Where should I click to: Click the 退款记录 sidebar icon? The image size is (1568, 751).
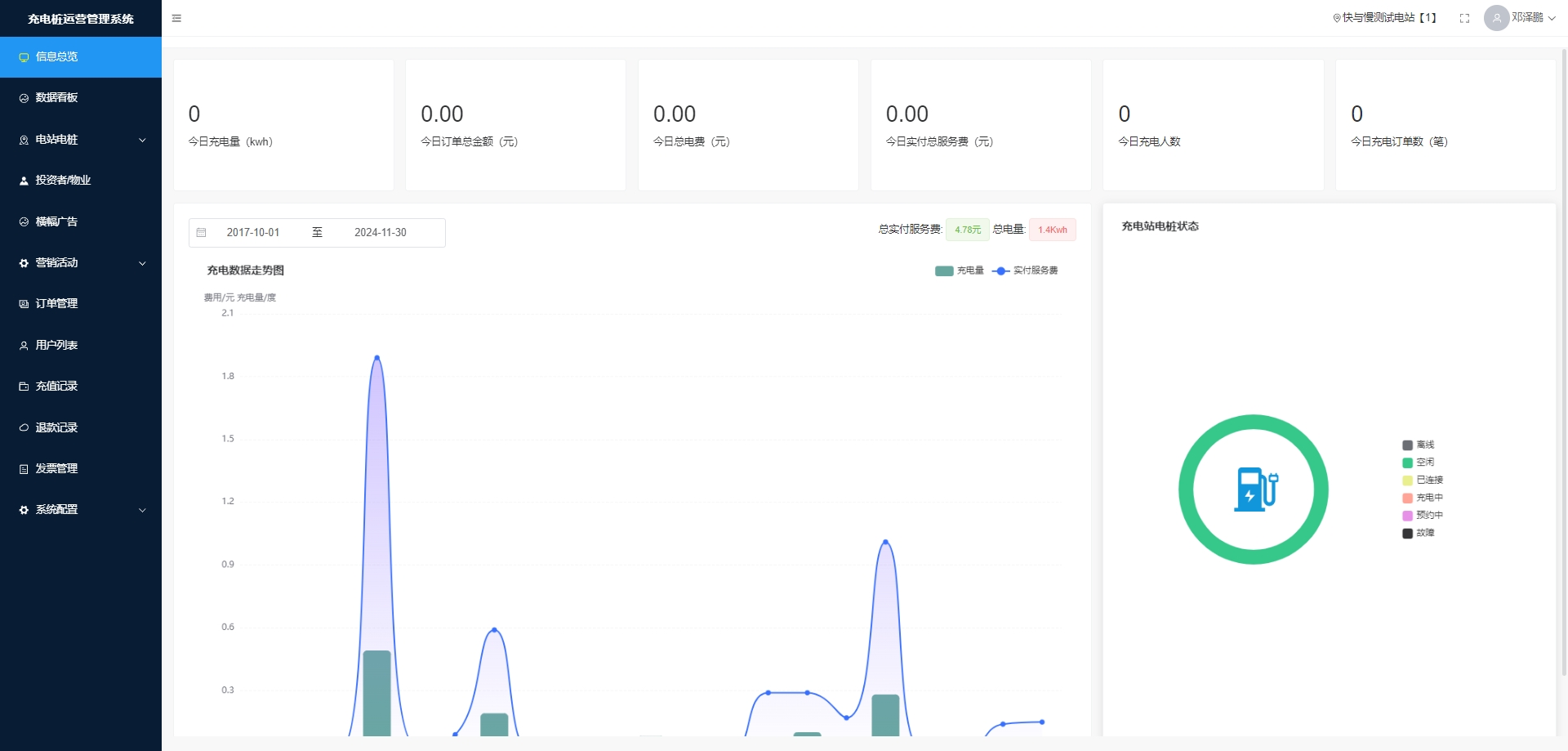pyautogui.click(x=24, y=427)
